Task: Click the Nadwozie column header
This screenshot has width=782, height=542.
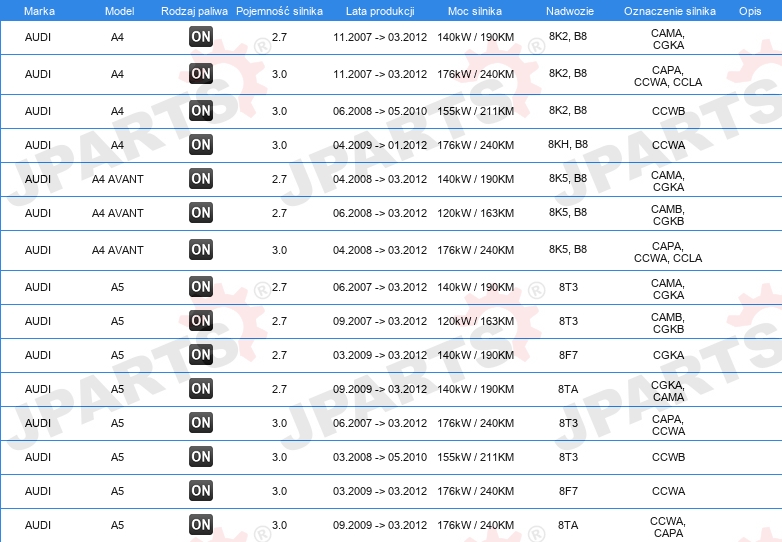Action: point(570,11)
